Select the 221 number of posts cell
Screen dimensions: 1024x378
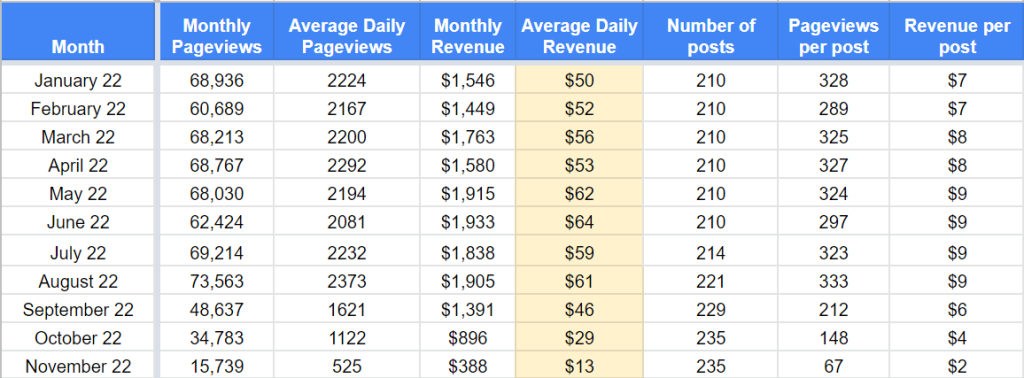711,281
